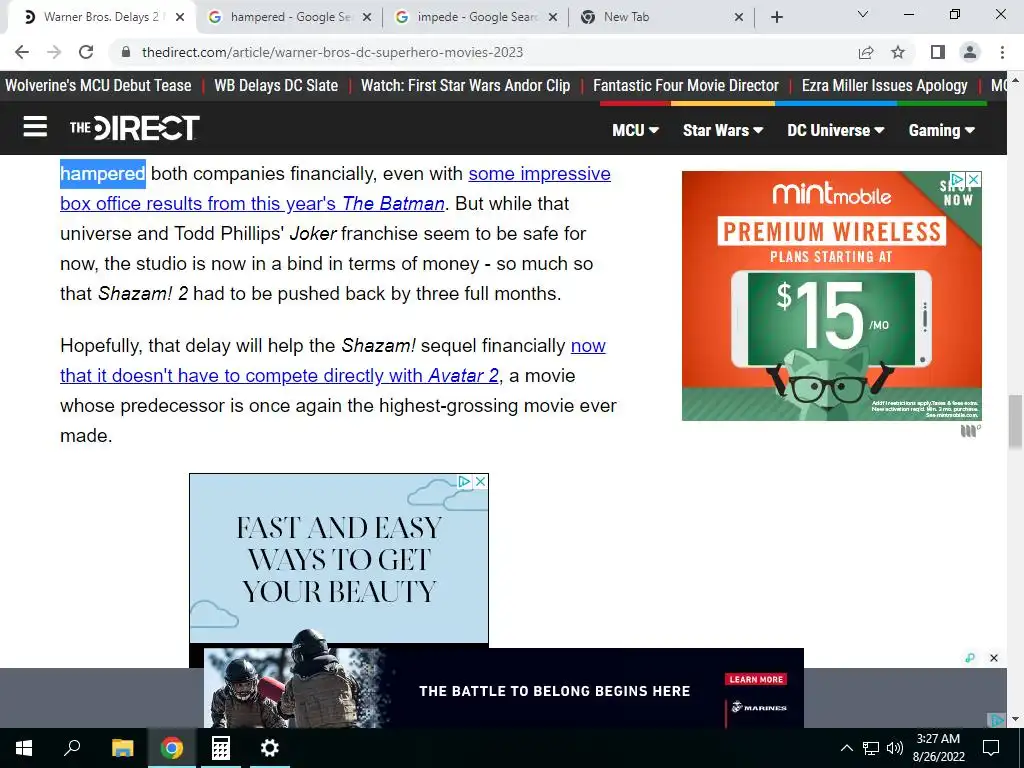Close the hampered Google Search tab
Image resolution: width=1024 pixels, height=768 pixels.
(367, 18)
